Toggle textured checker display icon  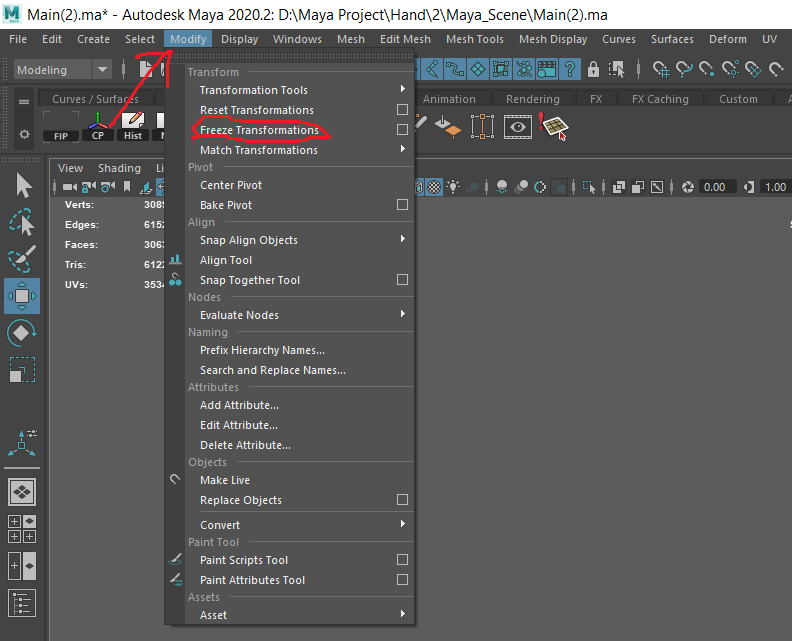[434, 187]
